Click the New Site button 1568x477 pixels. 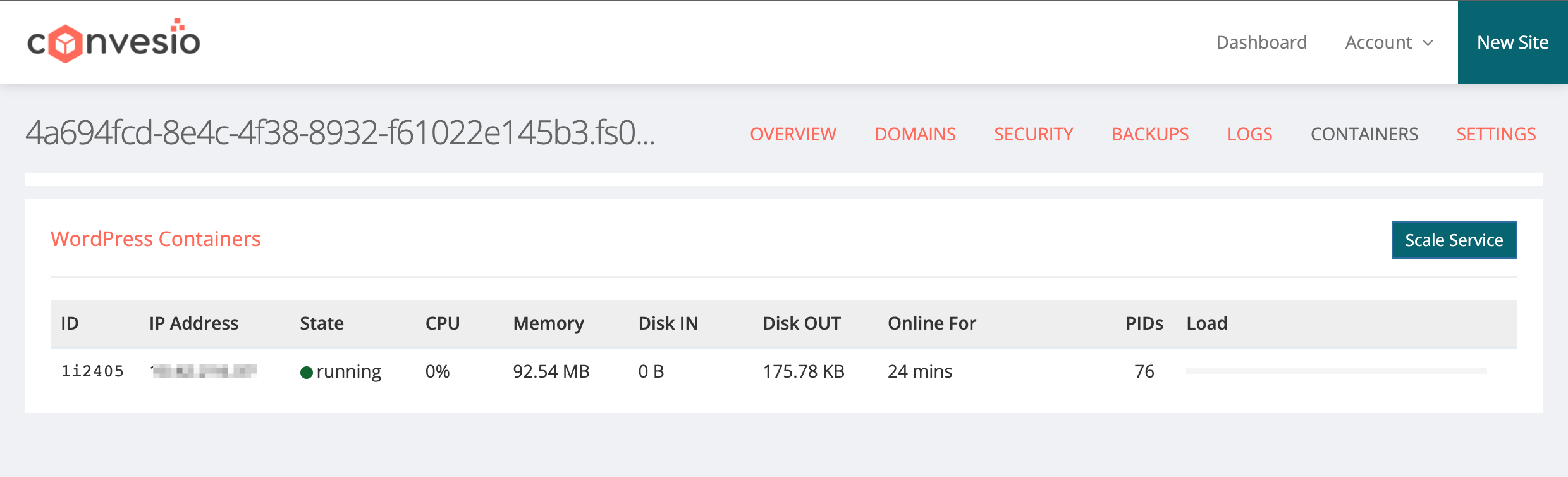pyautogui.click(x=1512, y=42)
